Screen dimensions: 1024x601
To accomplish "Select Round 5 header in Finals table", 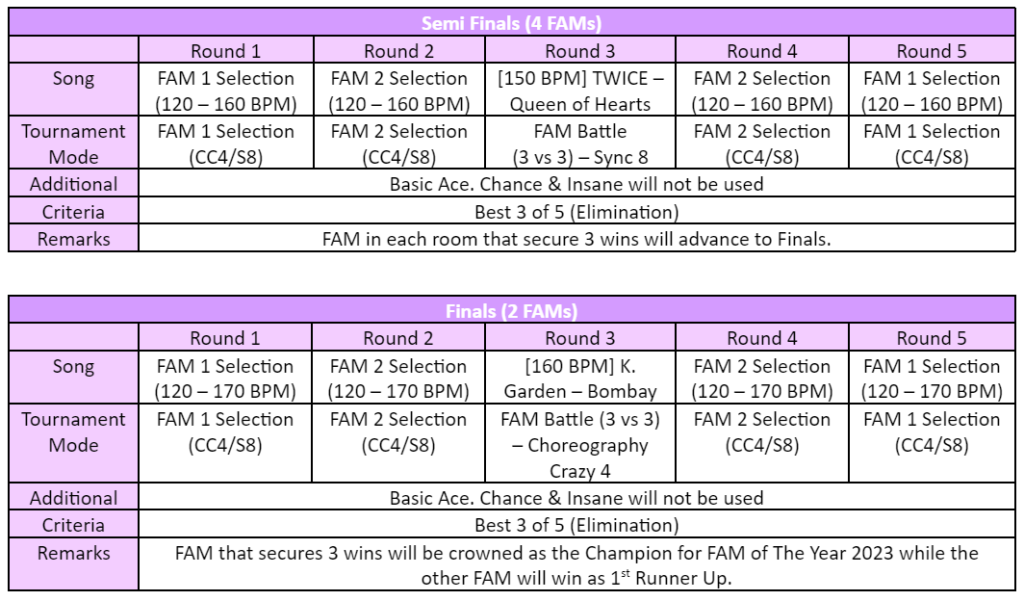I will click(932, 338).
